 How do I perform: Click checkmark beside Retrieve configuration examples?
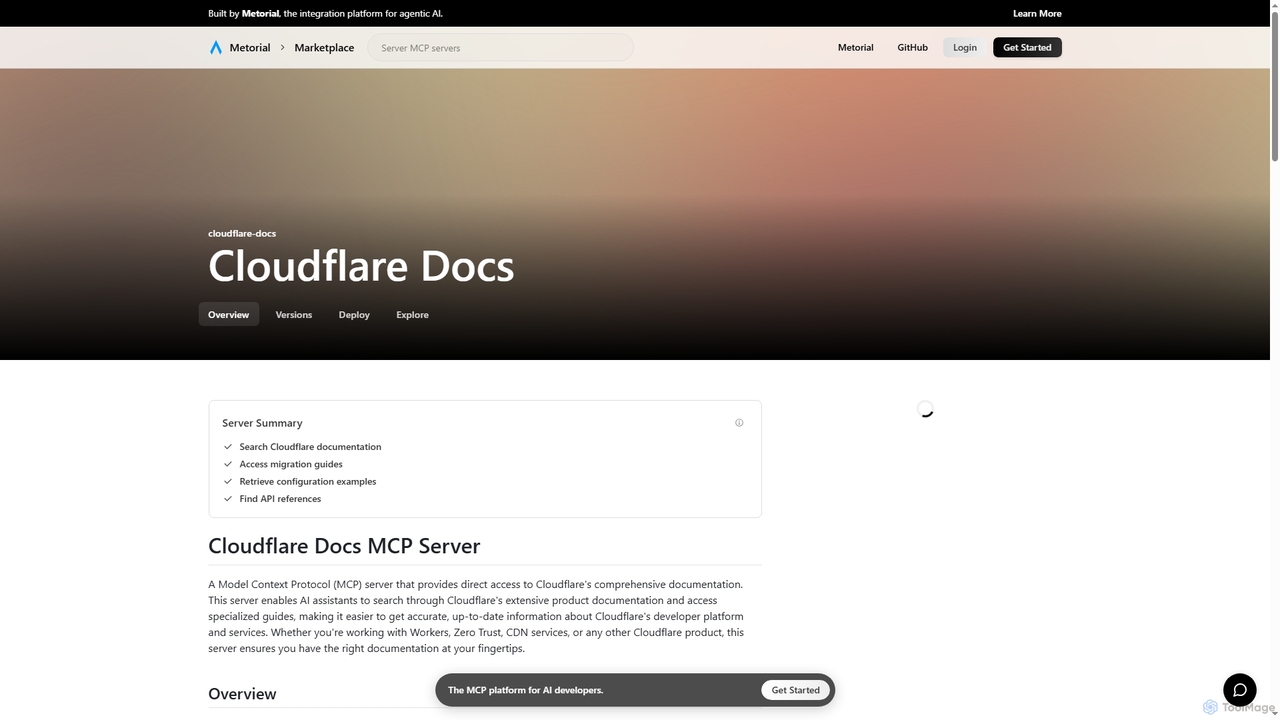pos(228,482)
